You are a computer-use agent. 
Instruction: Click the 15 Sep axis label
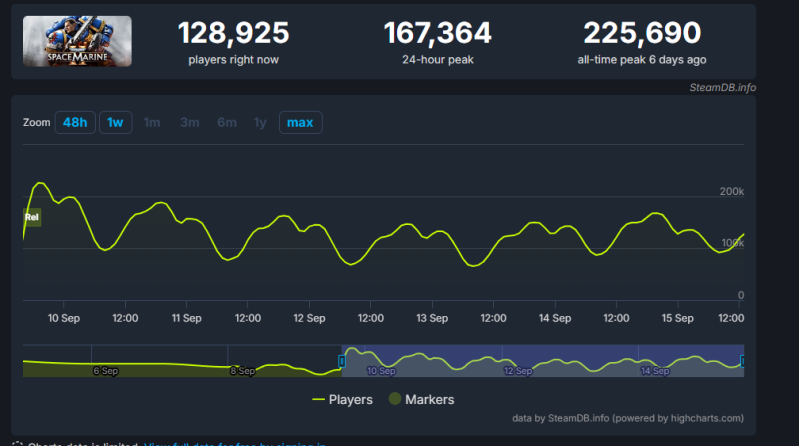(x=678, y=318)
